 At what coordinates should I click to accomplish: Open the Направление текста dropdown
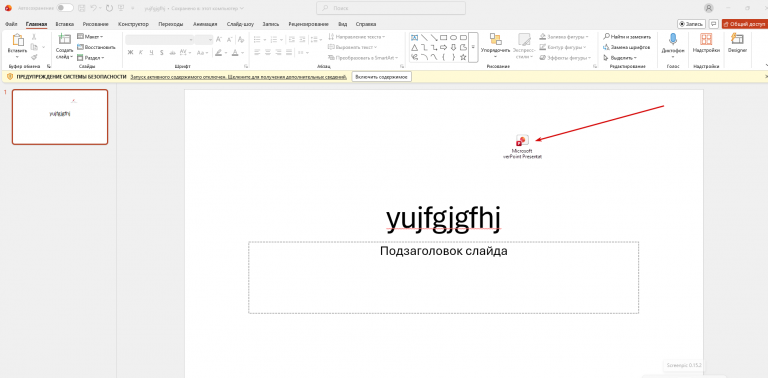357,37
